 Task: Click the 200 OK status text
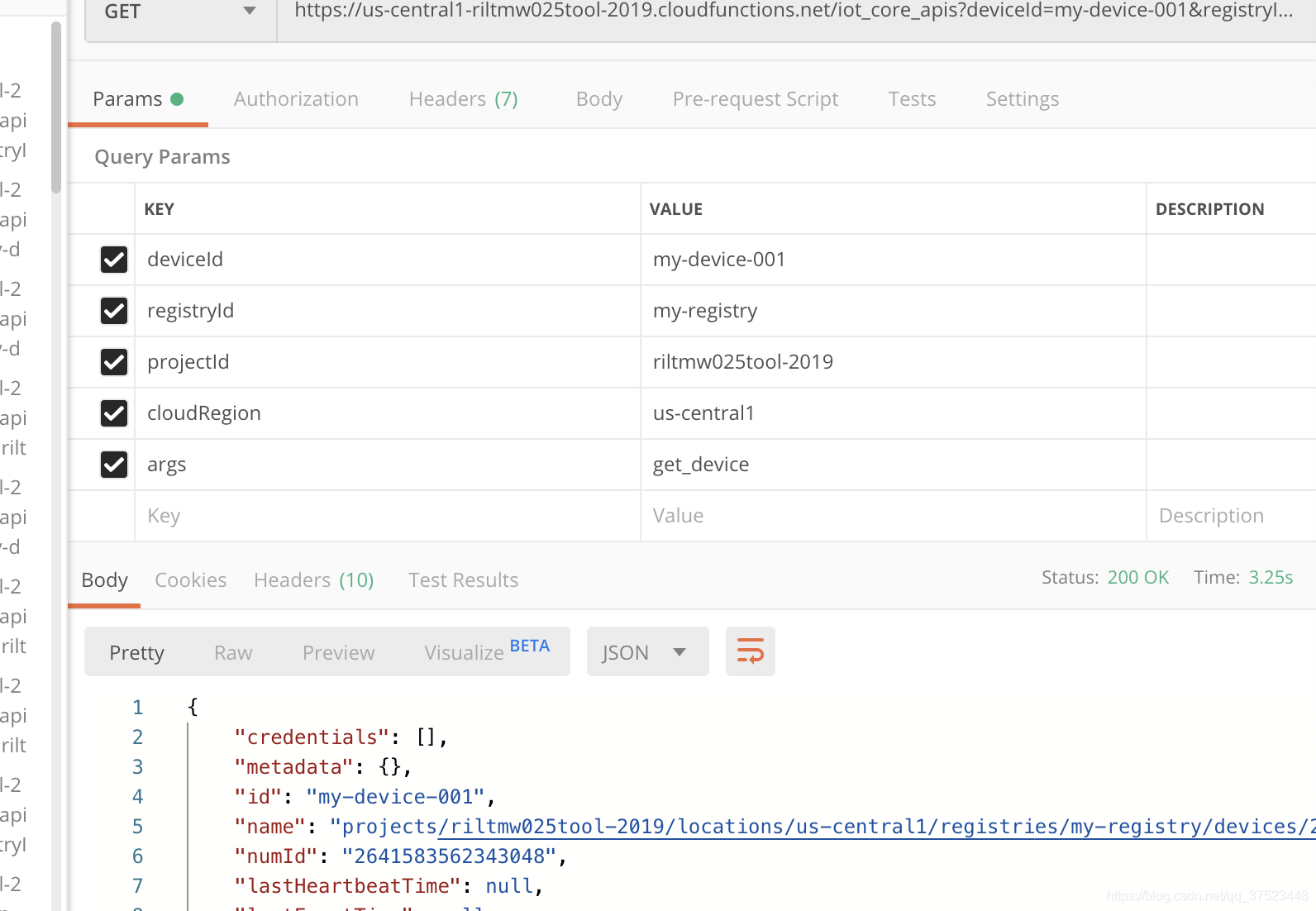(x=1138, y=578)
